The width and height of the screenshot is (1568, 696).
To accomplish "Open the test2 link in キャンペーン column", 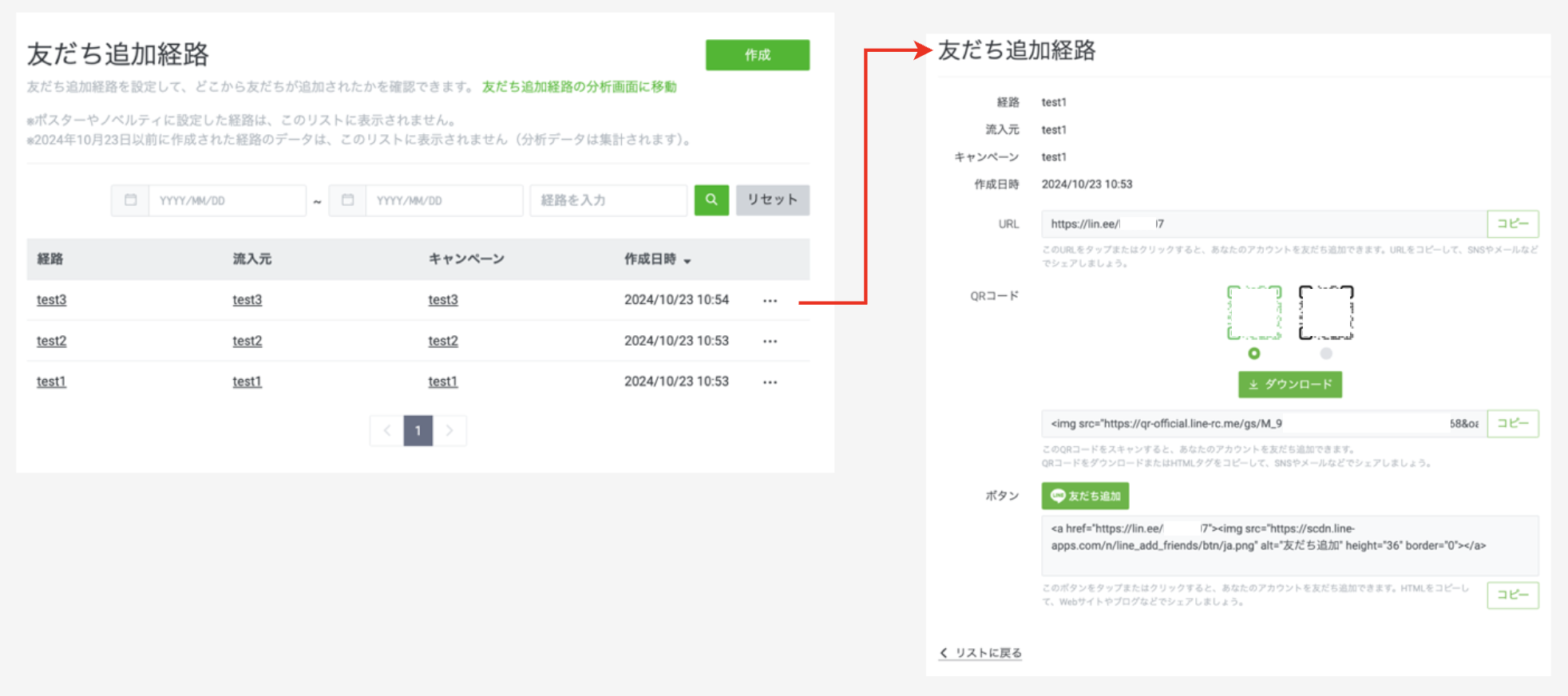I will (442, 341).
